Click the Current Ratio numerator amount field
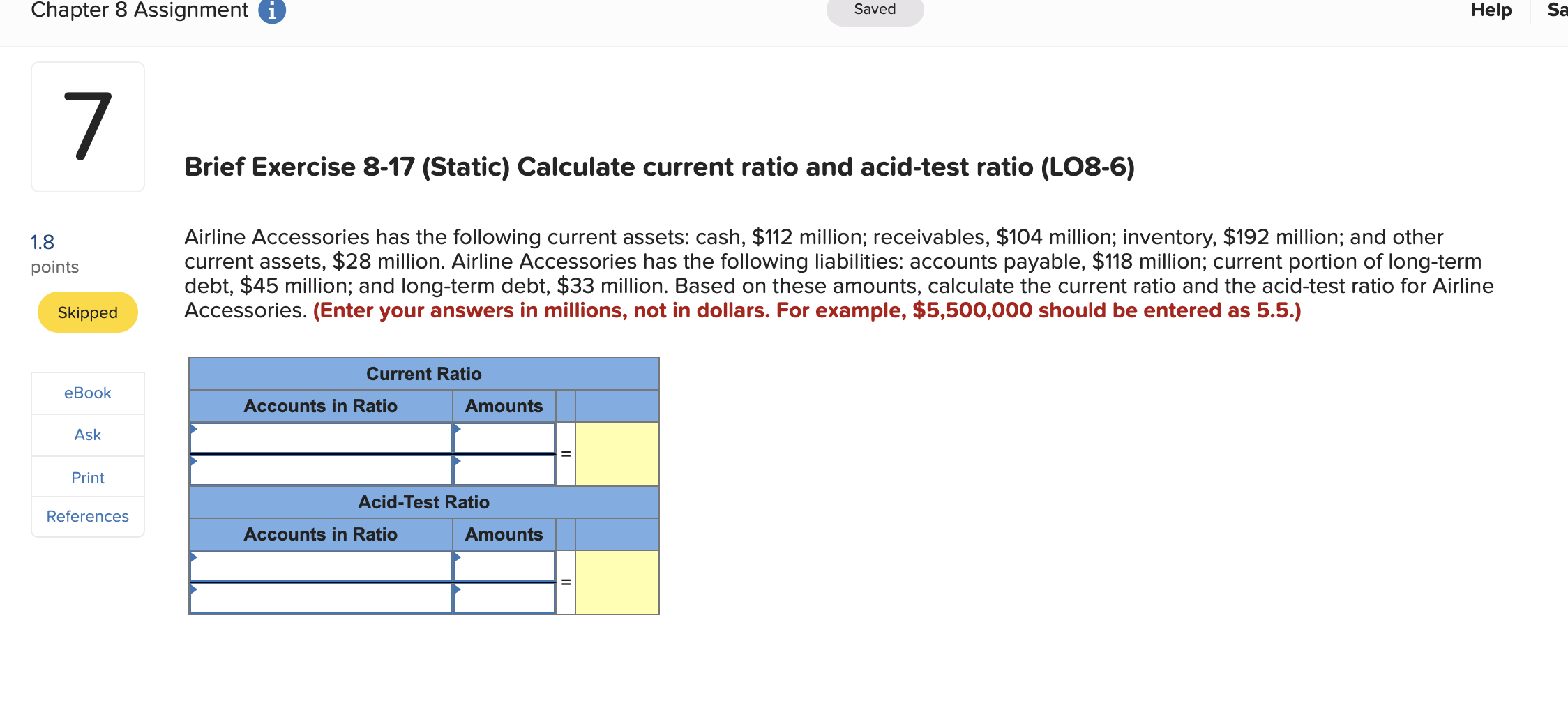The height and width of the screenshot is (710, 1568). [x=504, y=438]
